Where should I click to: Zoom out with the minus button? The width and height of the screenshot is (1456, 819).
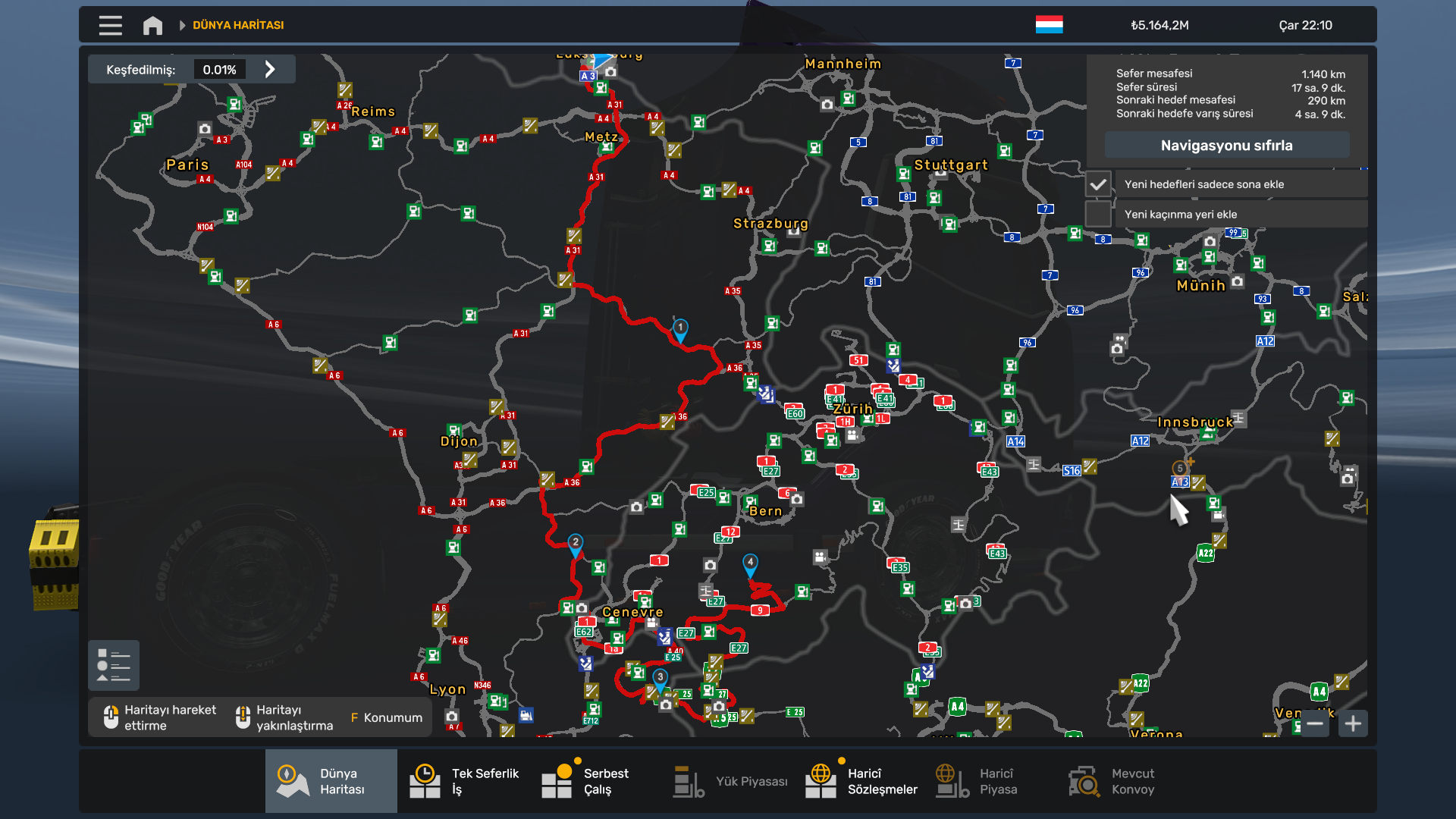click(x=1315, y=723)
